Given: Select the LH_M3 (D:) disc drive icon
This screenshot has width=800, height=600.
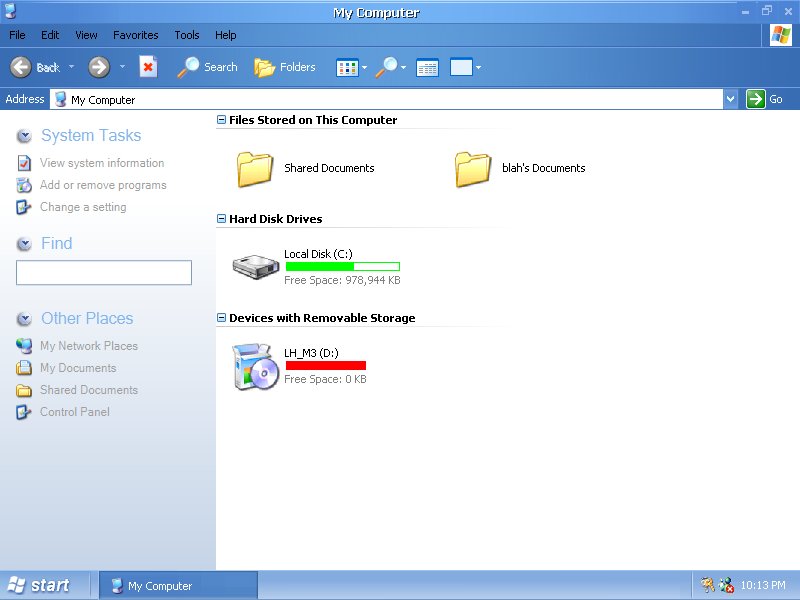Looking at the screenshot, I should point(256,366).
